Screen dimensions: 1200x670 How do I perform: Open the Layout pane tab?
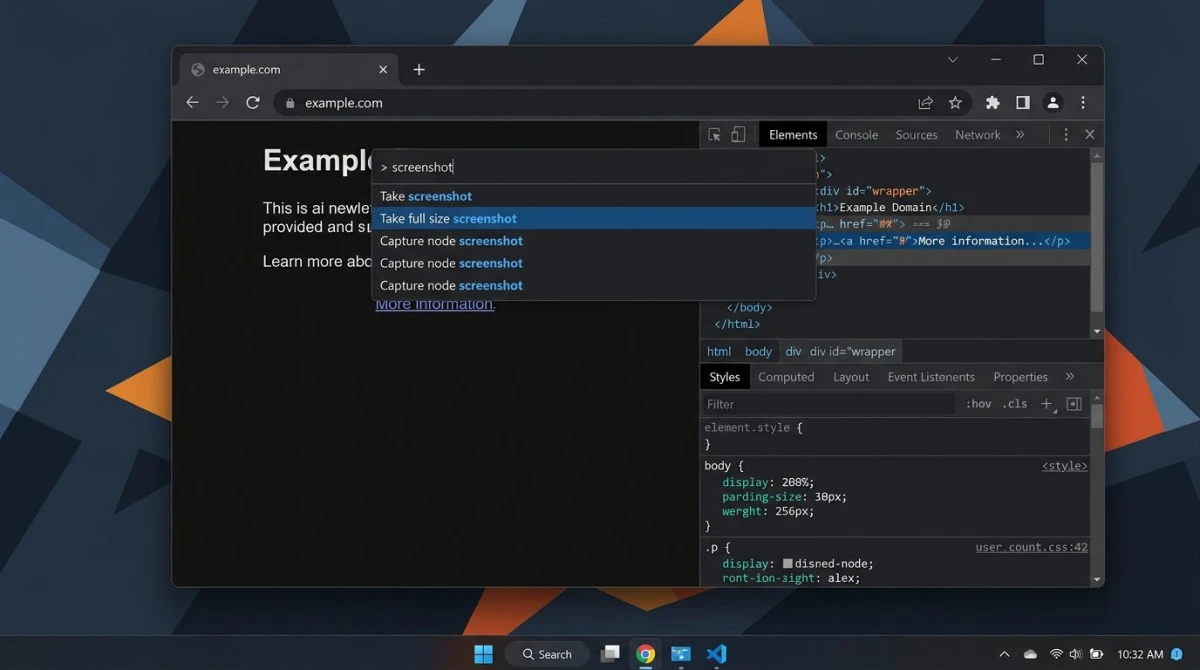tap(851, 377)
